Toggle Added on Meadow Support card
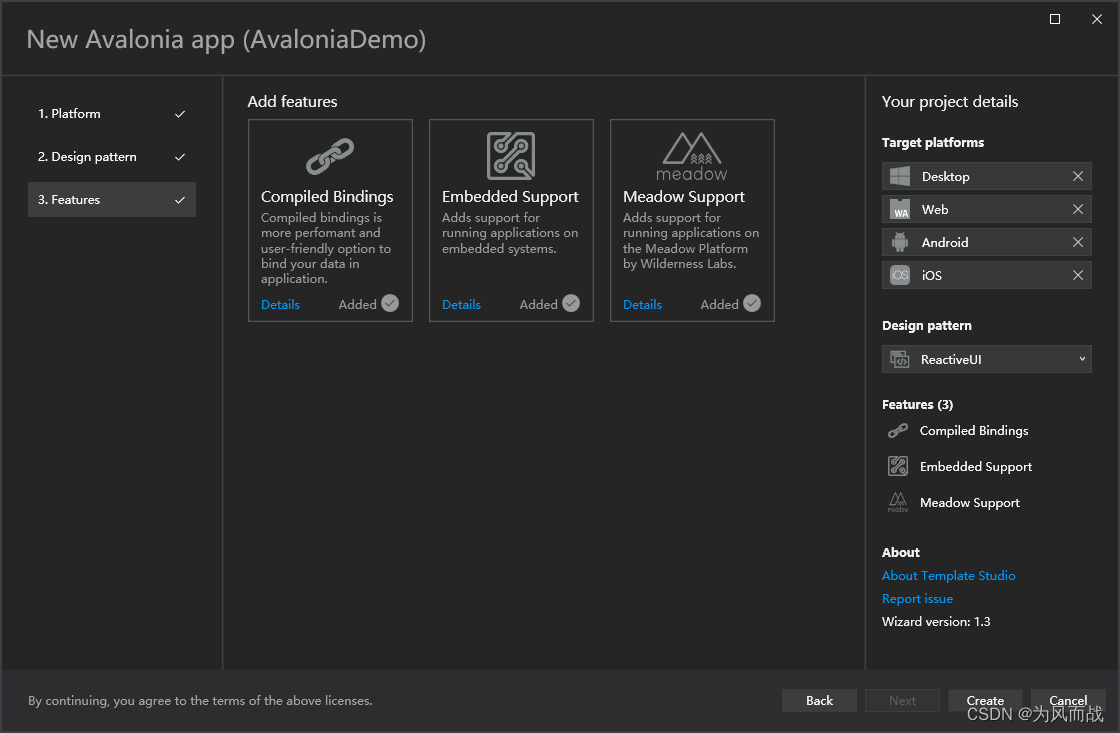 tap(753, 304)
